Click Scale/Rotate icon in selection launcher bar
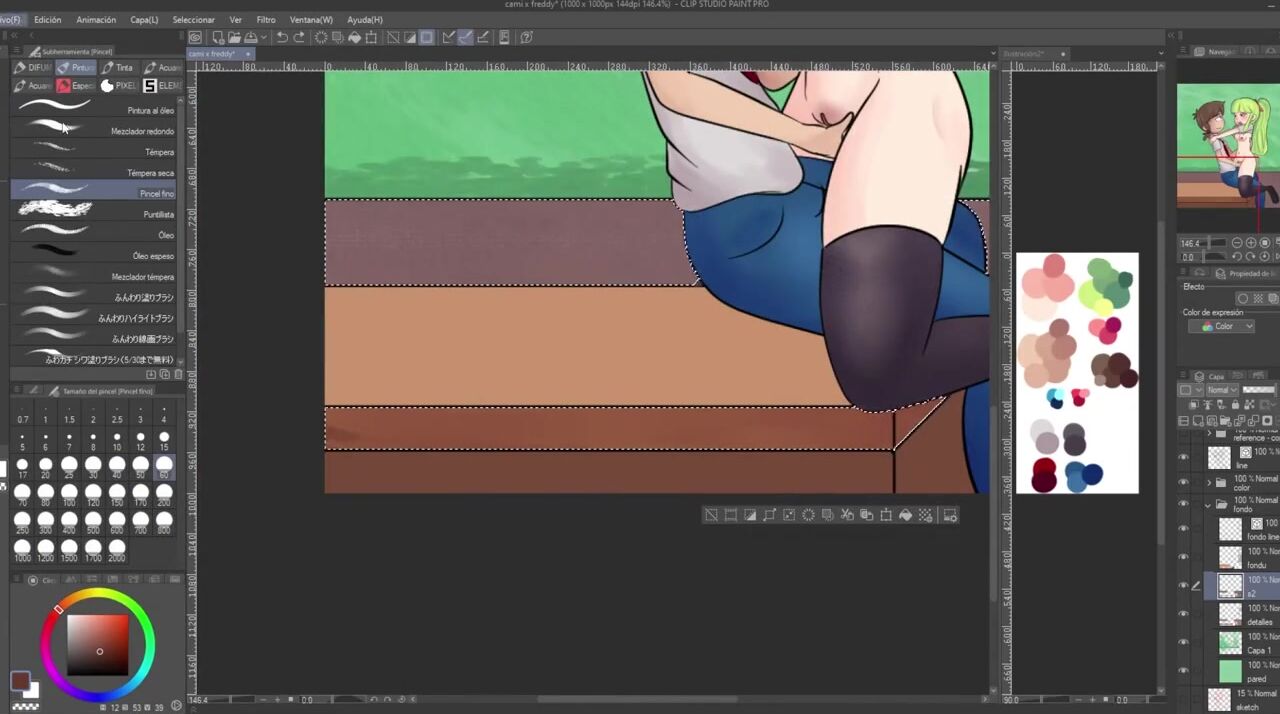The height and width of the screenshot is (714, 1280). point(886,515)
